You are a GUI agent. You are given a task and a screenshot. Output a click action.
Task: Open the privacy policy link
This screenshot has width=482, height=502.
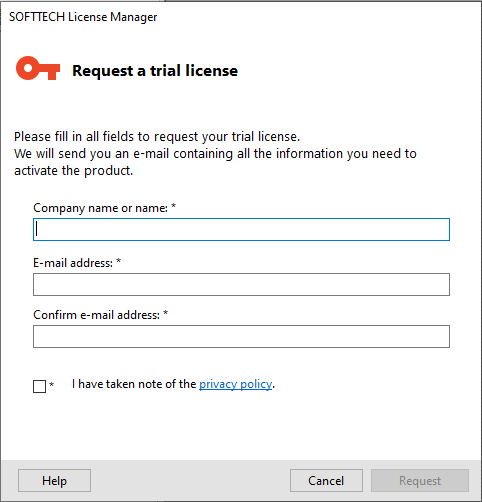[236, 384]
